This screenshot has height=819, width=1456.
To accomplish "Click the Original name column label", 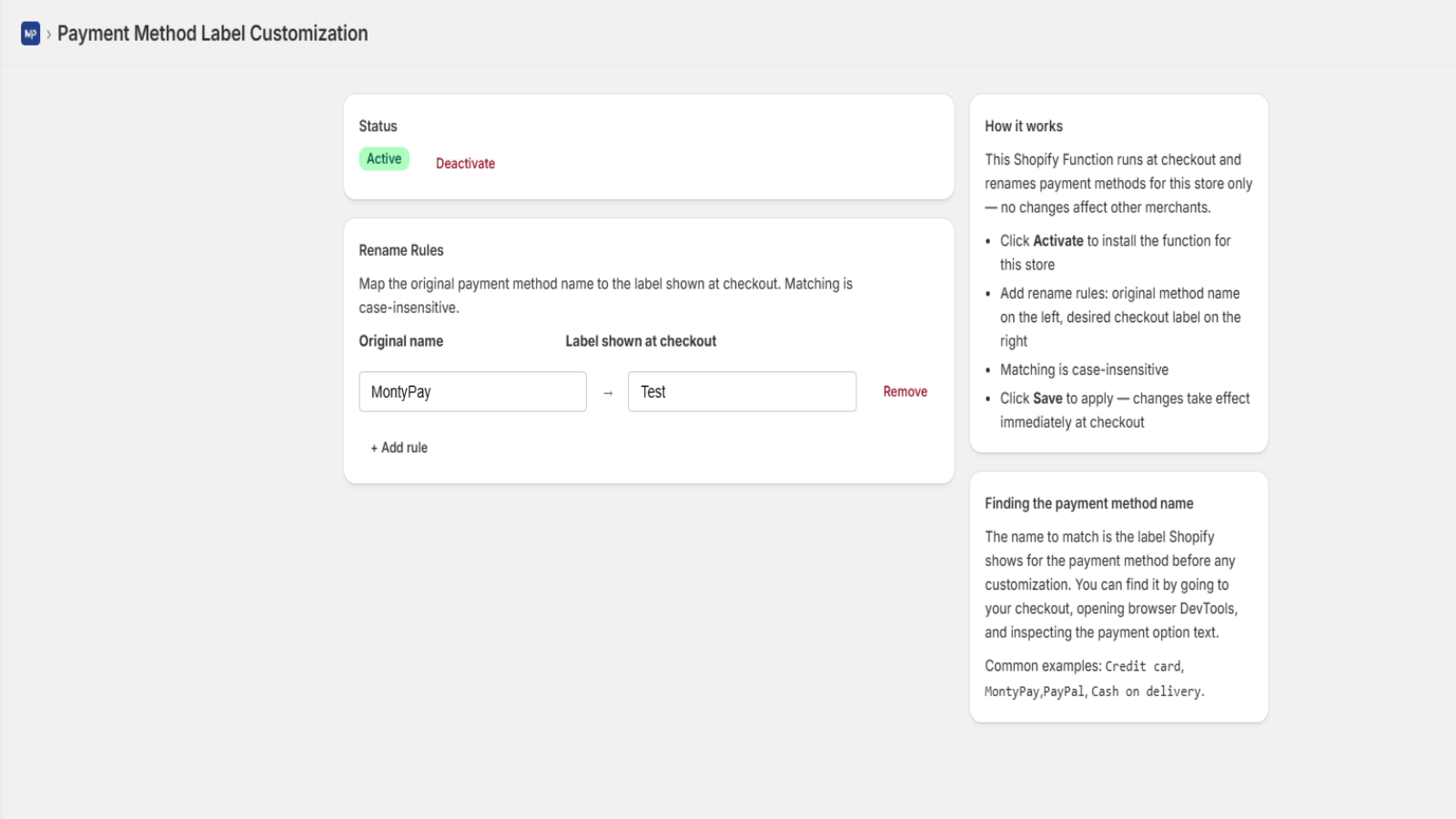I will 401,341.
